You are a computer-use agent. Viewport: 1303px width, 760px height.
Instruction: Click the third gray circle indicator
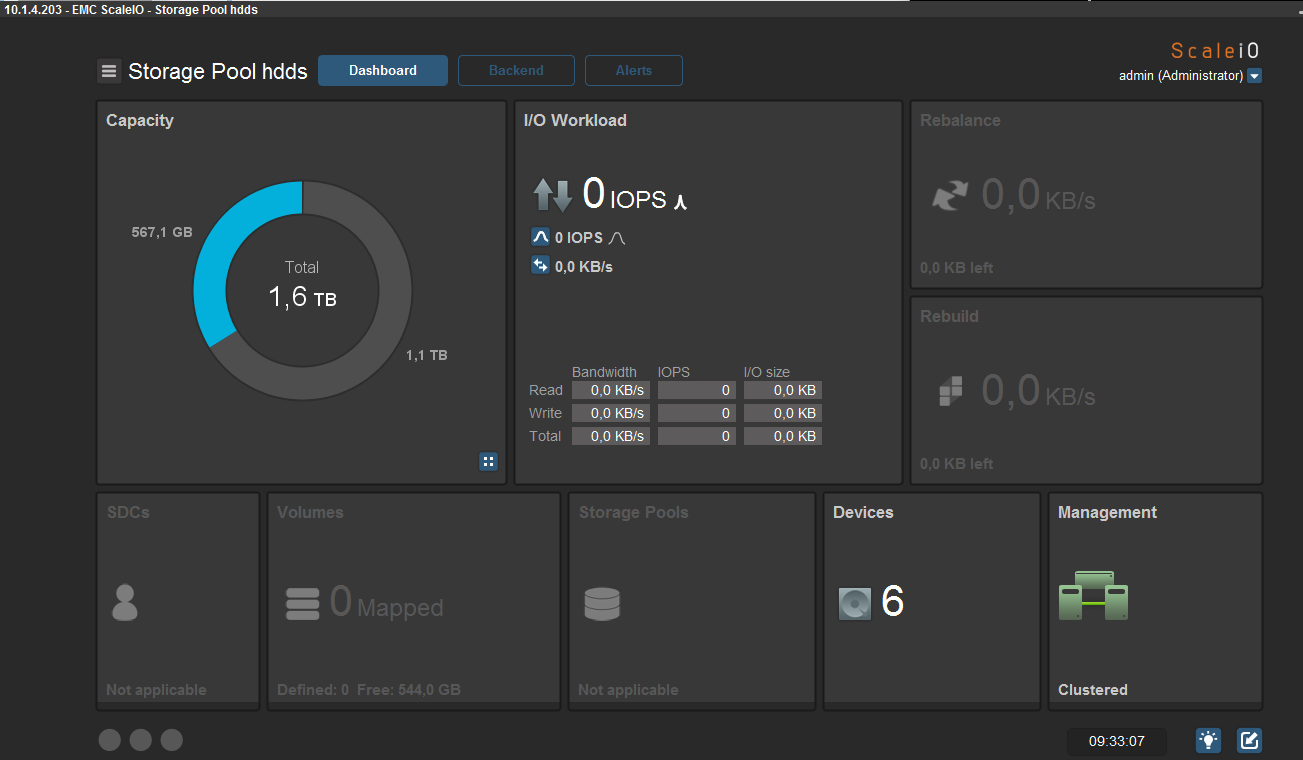172,740
